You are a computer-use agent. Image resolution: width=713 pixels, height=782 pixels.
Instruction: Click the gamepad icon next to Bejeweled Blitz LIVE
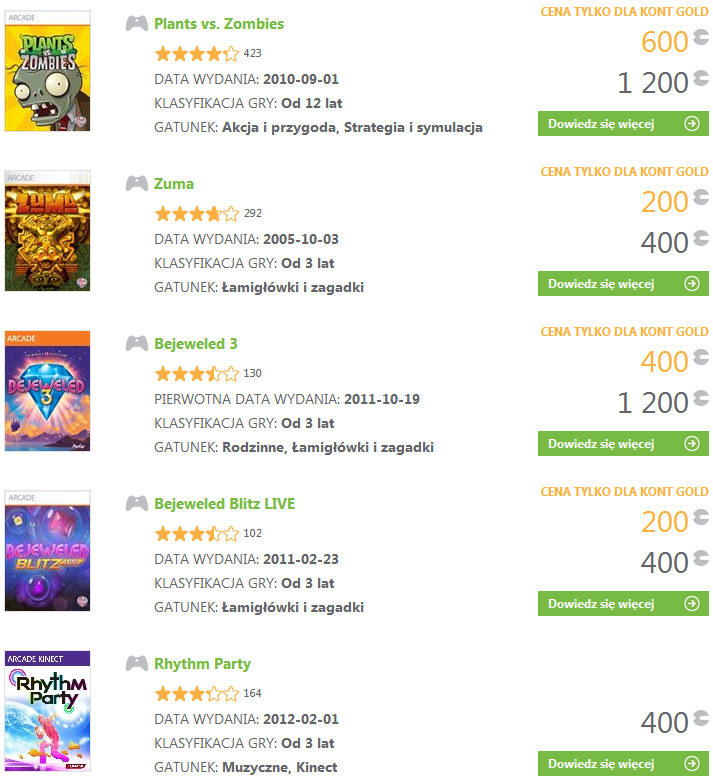click(137, 504)
